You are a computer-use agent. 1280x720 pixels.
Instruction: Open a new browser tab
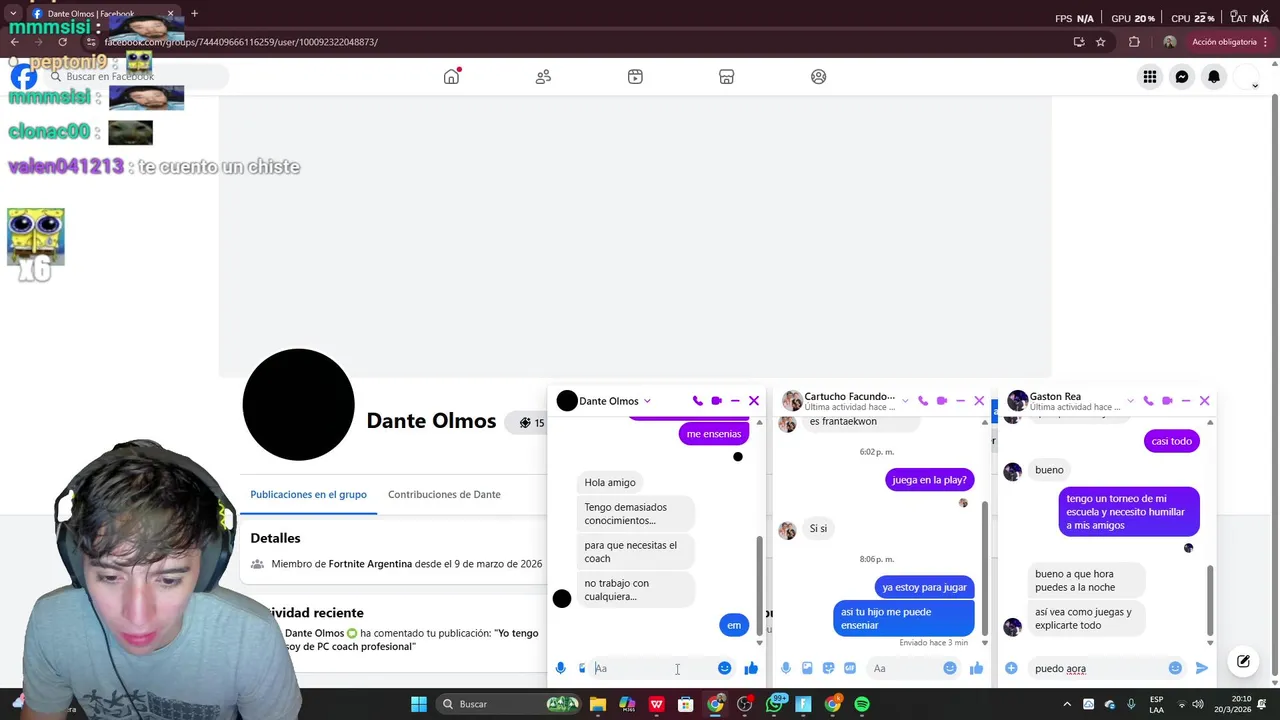point(194,14)
